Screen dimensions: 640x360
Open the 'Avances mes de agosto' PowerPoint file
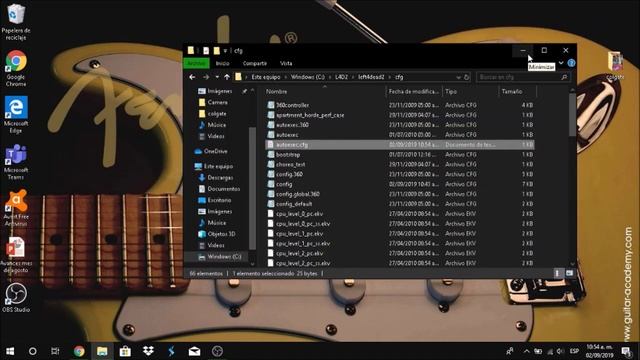click(x=16, y=255)
